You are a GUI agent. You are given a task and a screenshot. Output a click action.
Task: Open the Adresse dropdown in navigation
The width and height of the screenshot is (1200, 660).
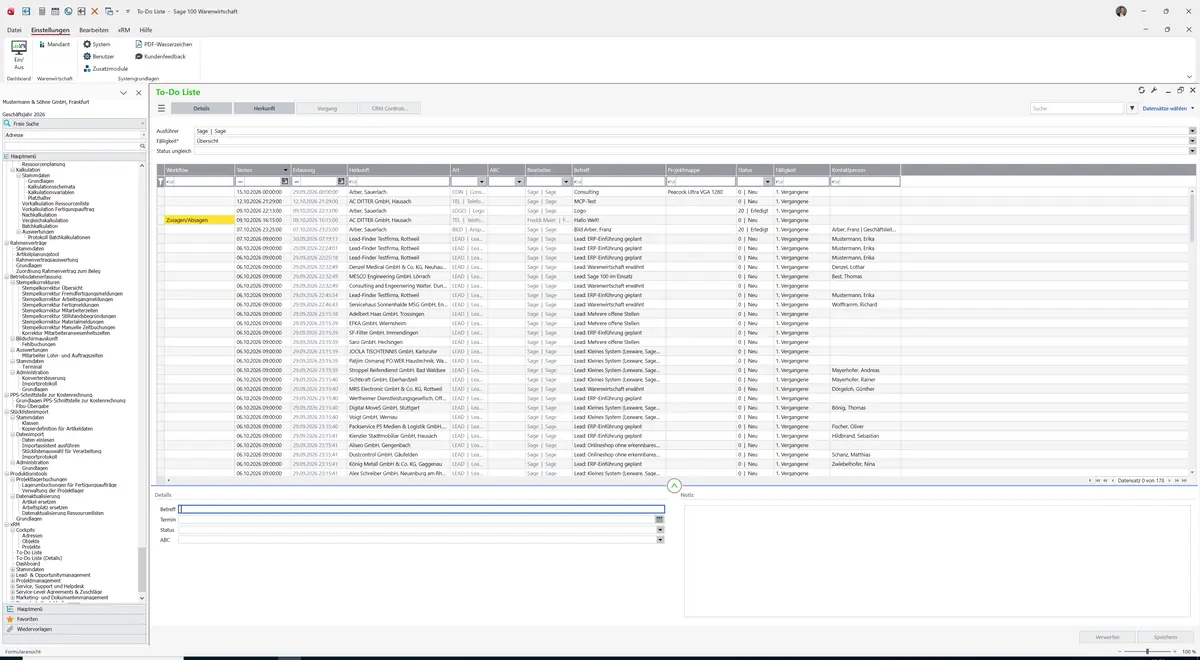[142, 134]
